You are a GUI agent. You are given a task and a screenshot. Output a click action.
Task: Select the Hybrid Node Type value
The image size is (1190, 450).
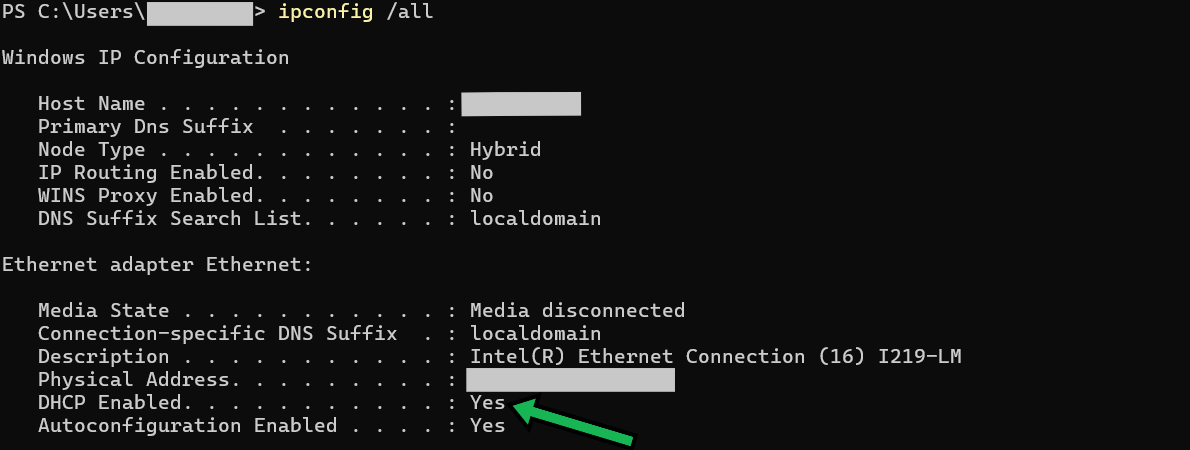pyautogui.click(x=505, y=150)
